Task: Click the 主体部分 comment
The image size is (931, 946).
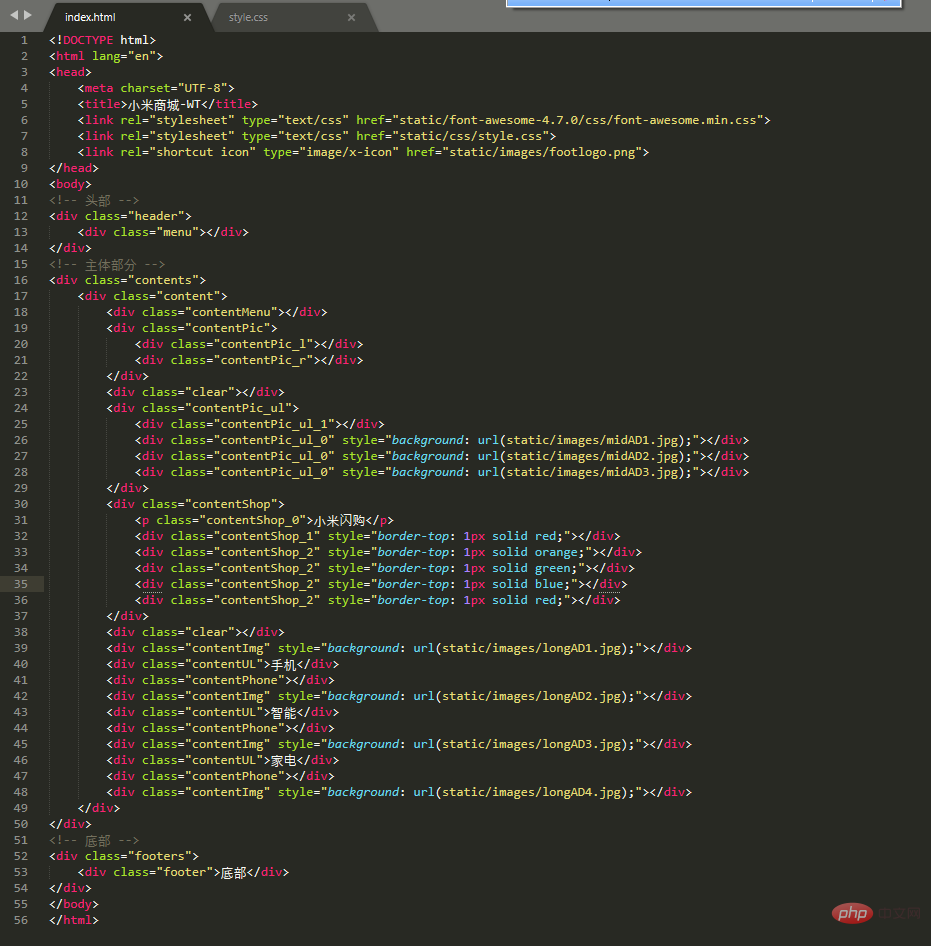Action: [x=107, y=264]
